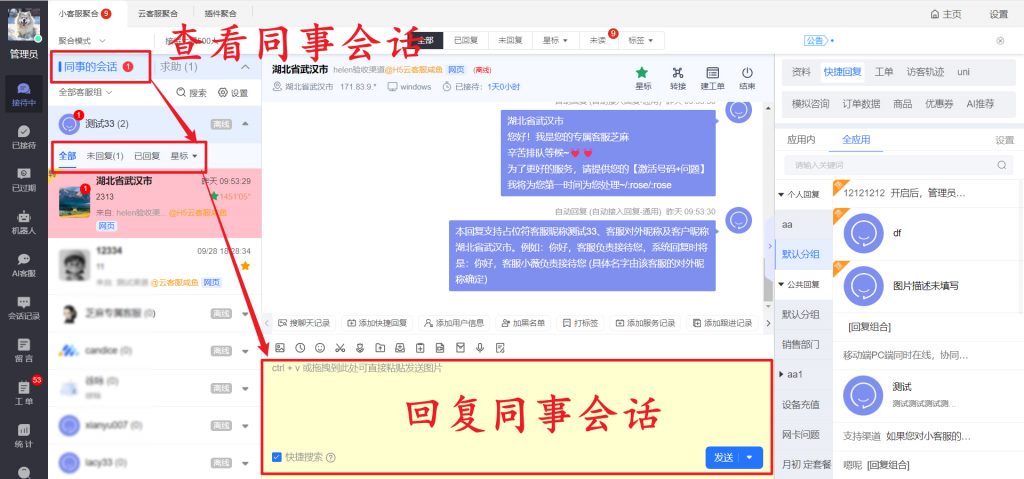Viewport: 1024px width, 479px height.
Task: Select the top 全部 segment filter
Action: click(x=424, y=41)
